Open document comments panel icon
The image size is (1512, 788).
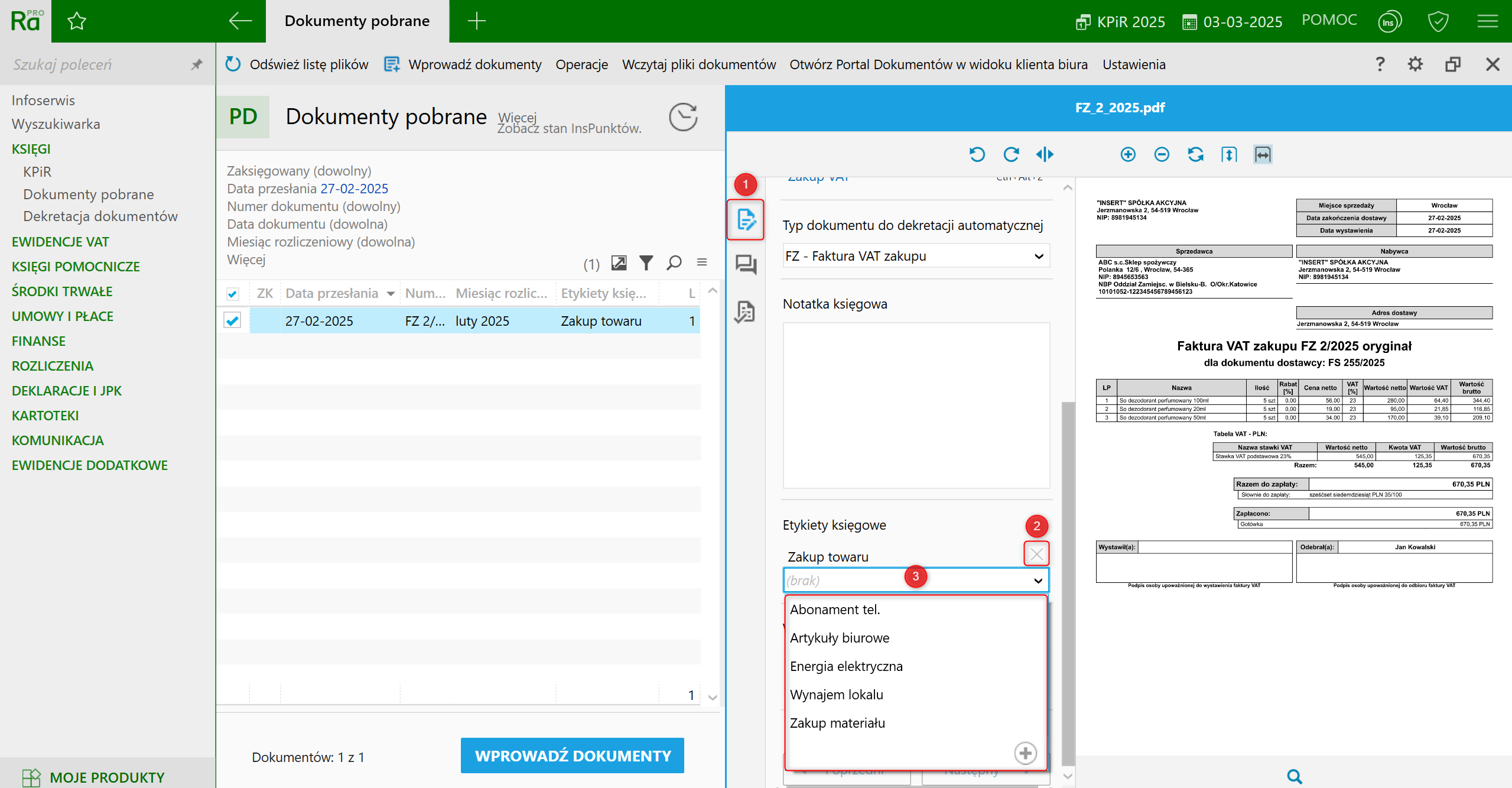(745, 264)
